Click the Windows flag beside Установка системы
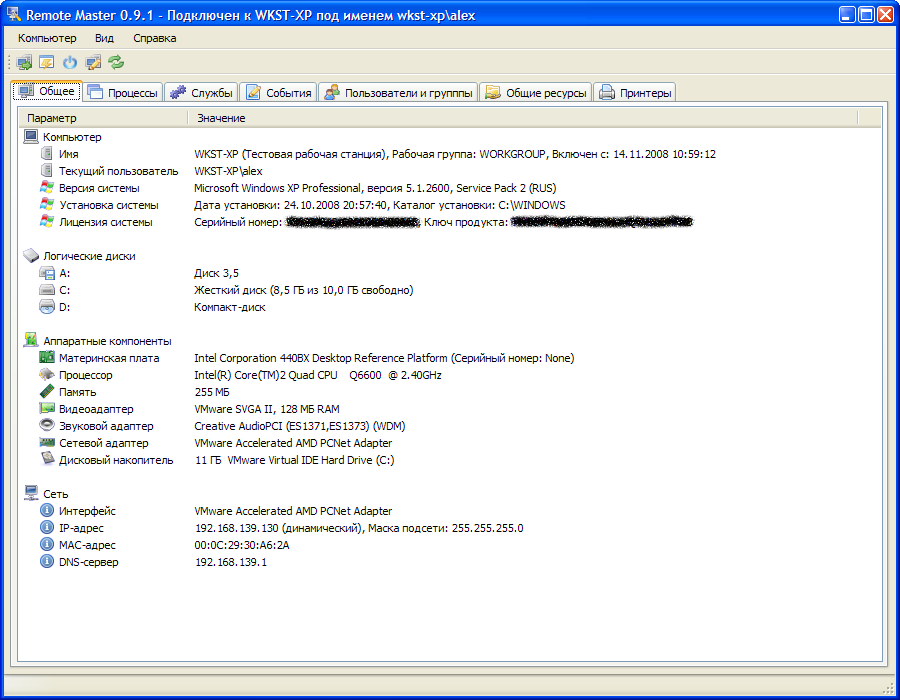The height and width of the screenshot is (700, 900). tap(47, 205)
